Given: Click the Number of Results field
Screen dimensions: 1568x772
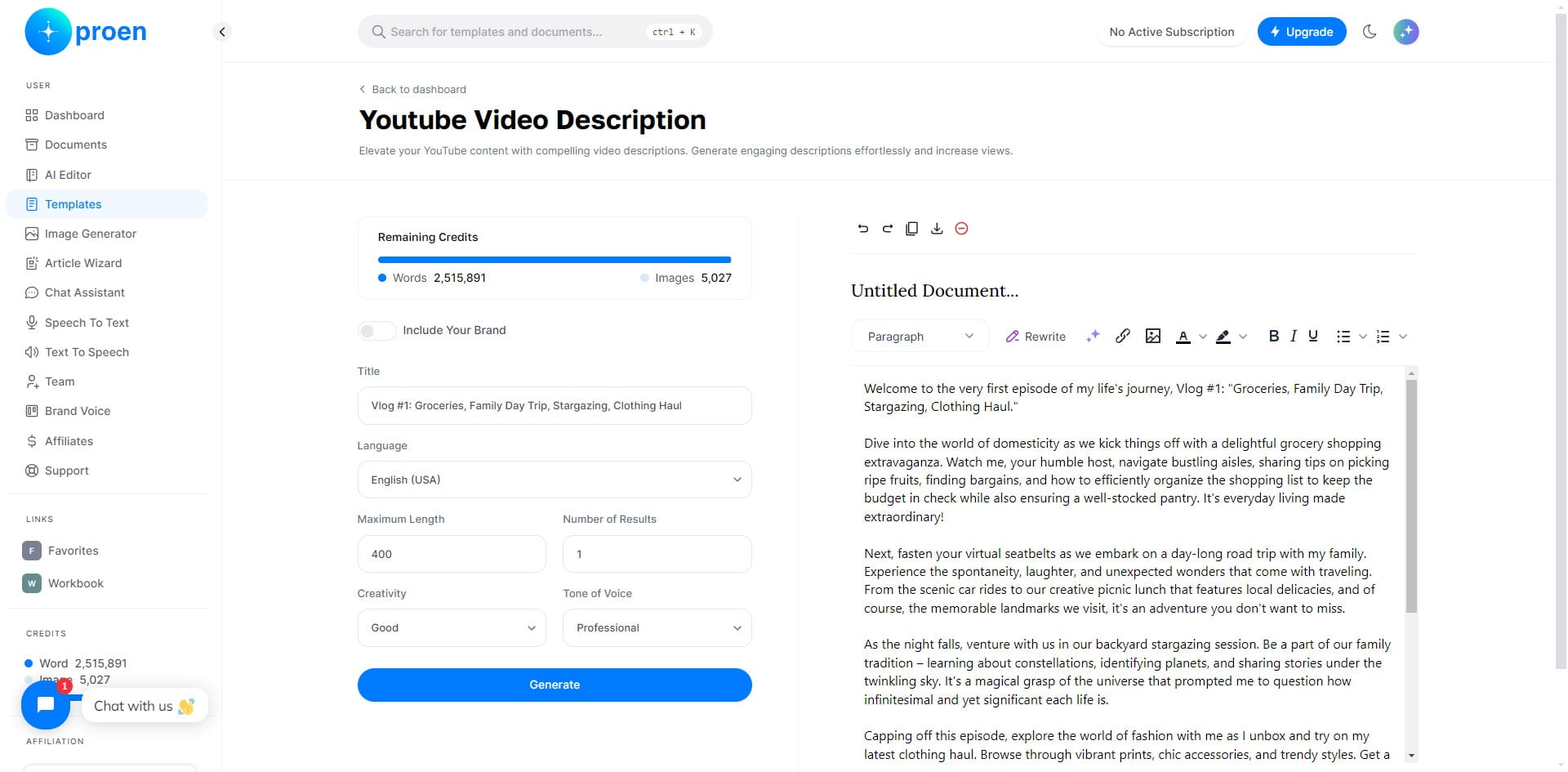Looking at the screenshot, I should click(657, 554).
